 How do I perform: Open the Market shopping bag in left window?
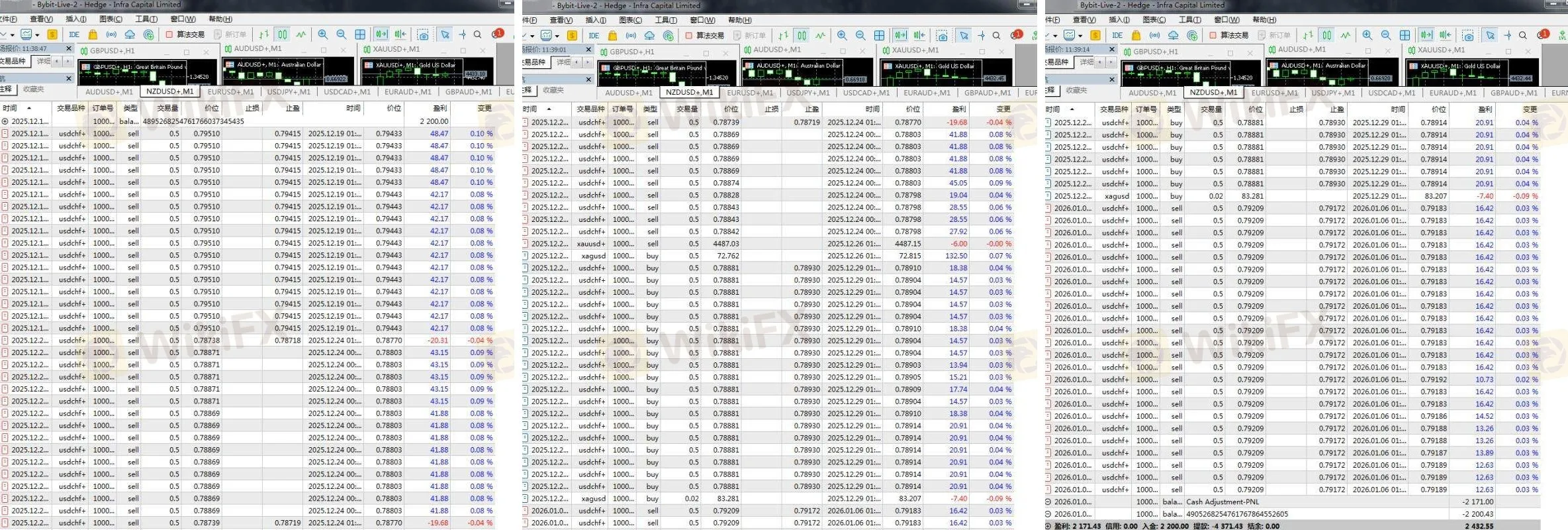pos(93,34)
